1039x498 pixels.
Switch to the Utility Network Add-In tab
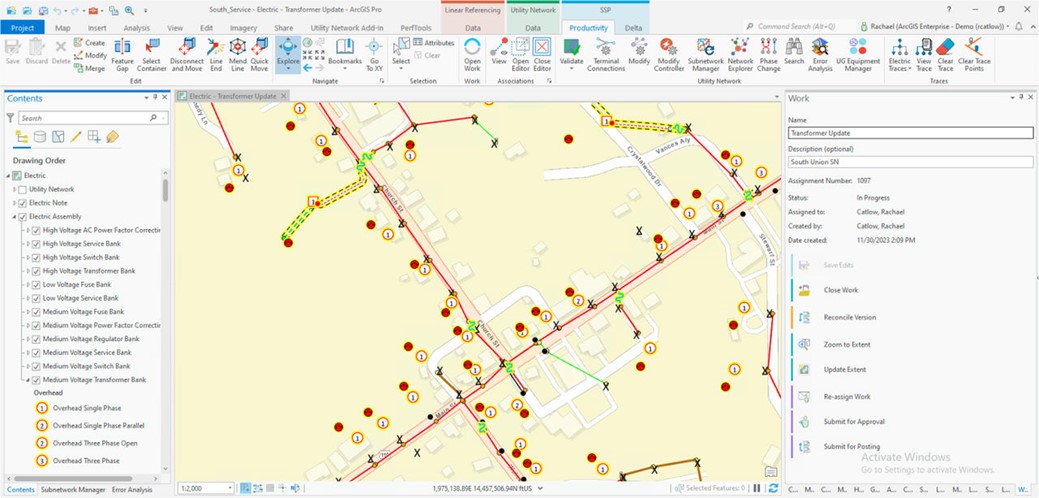[x=347, y=28]
